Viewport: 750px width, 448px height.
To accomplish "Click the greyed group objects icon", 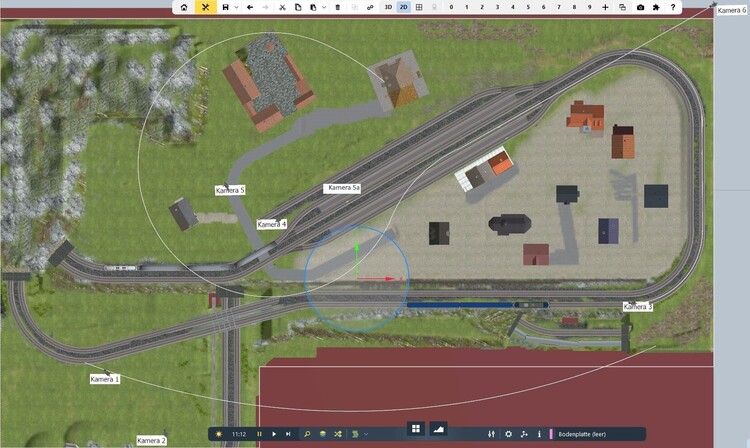I will (x=354, y=7).
